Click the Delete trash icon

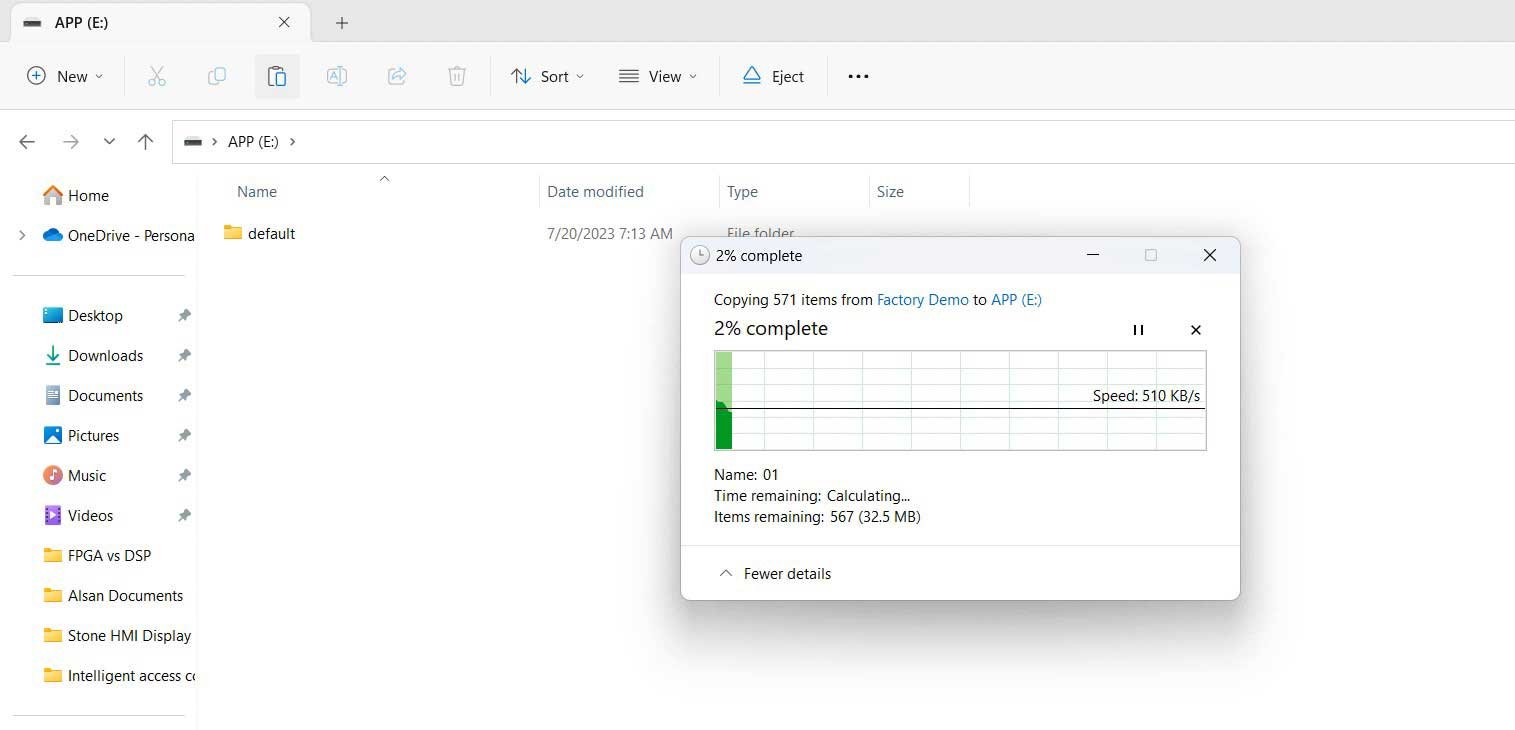coord(457,76)
